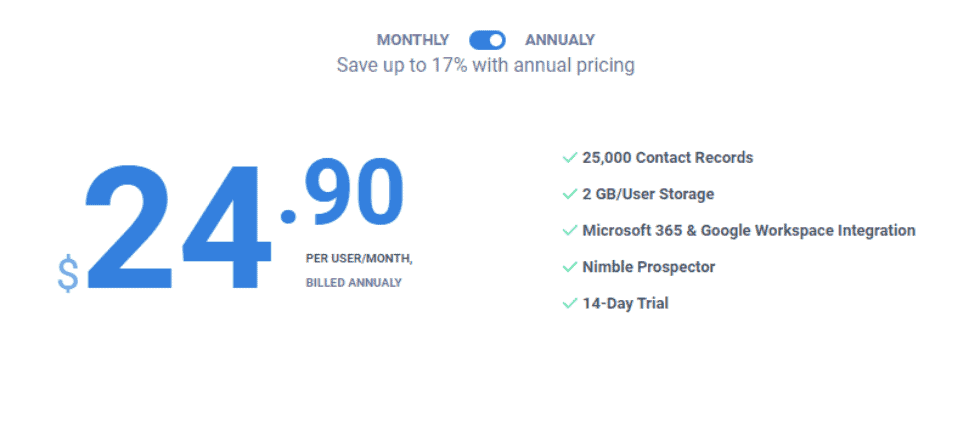This screenshot has height=422, width=975.
Task: Click the large 24 price number
Action: (x=178, y=226)
